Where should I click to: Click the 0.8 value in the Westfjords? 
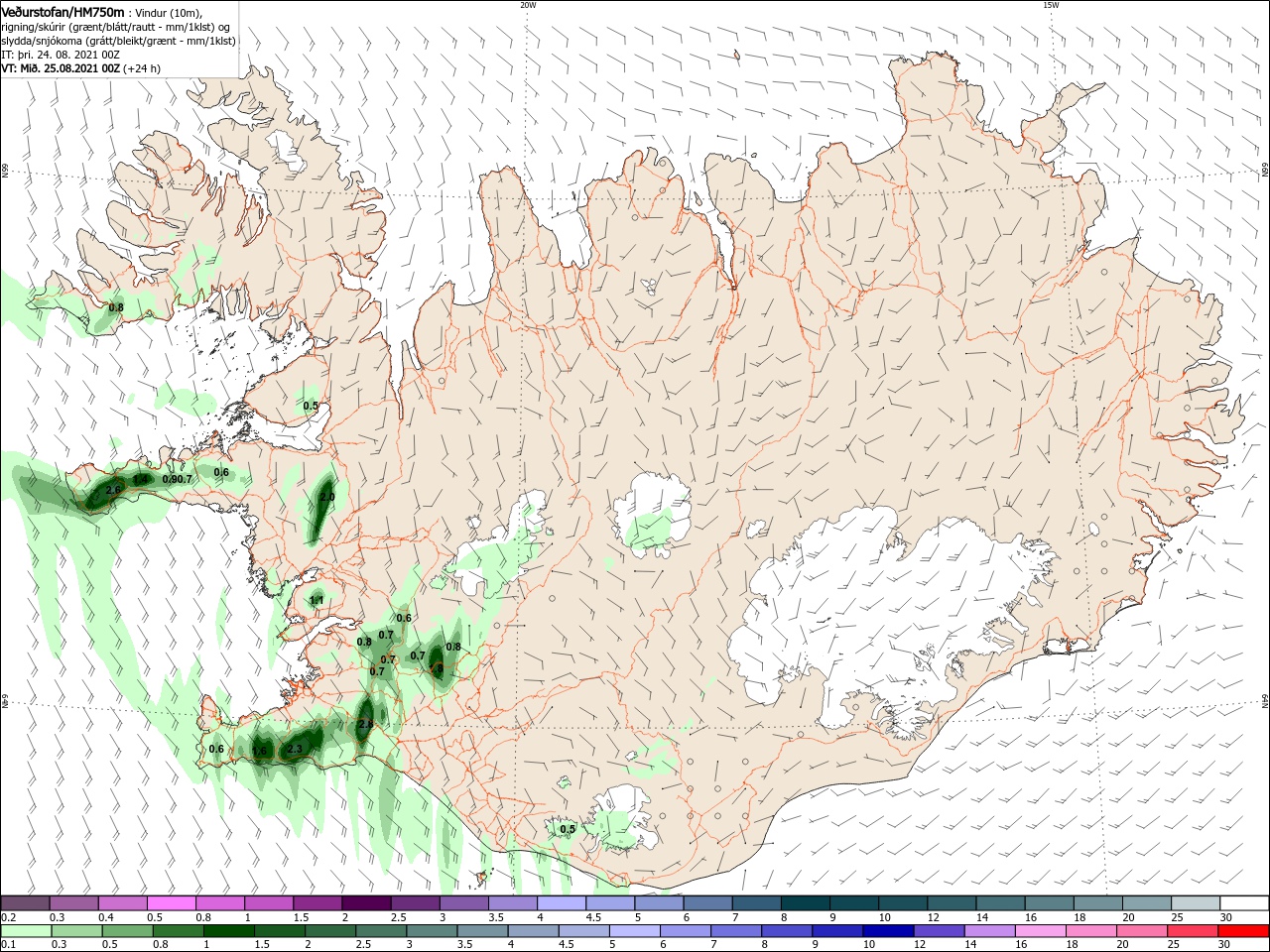point(116,307)
